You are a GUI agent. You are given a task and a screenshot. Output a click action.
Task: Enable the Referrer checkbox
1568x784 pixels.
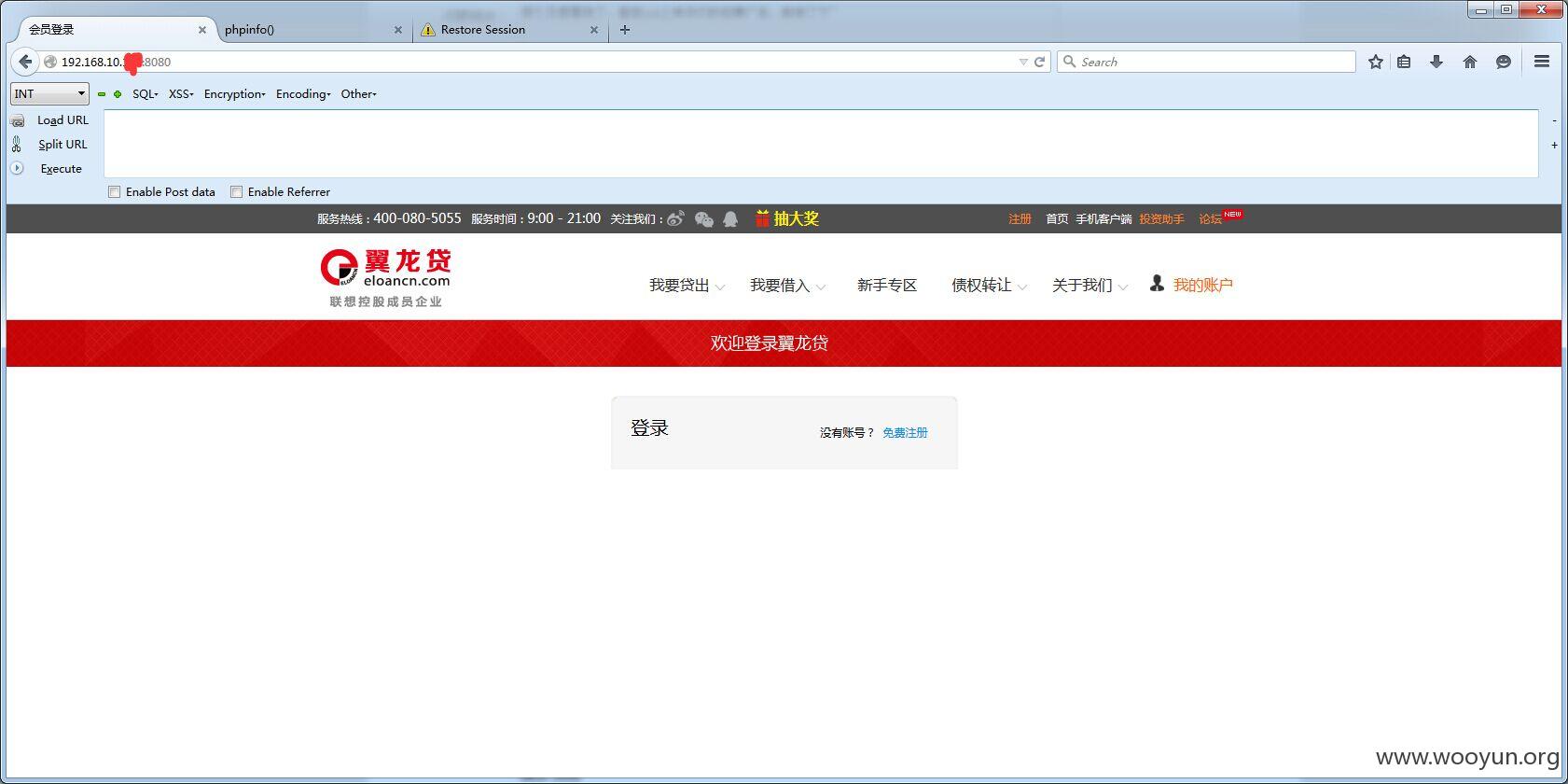[236, 191]
